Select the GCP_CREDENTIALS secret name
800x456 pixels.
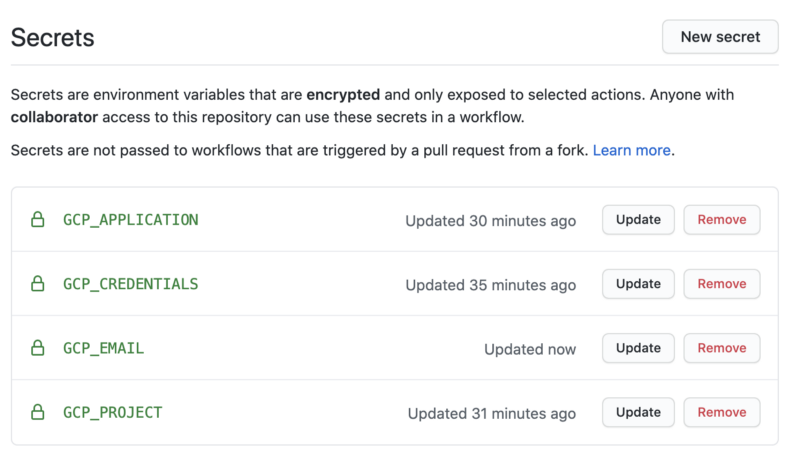click(131, 284)
